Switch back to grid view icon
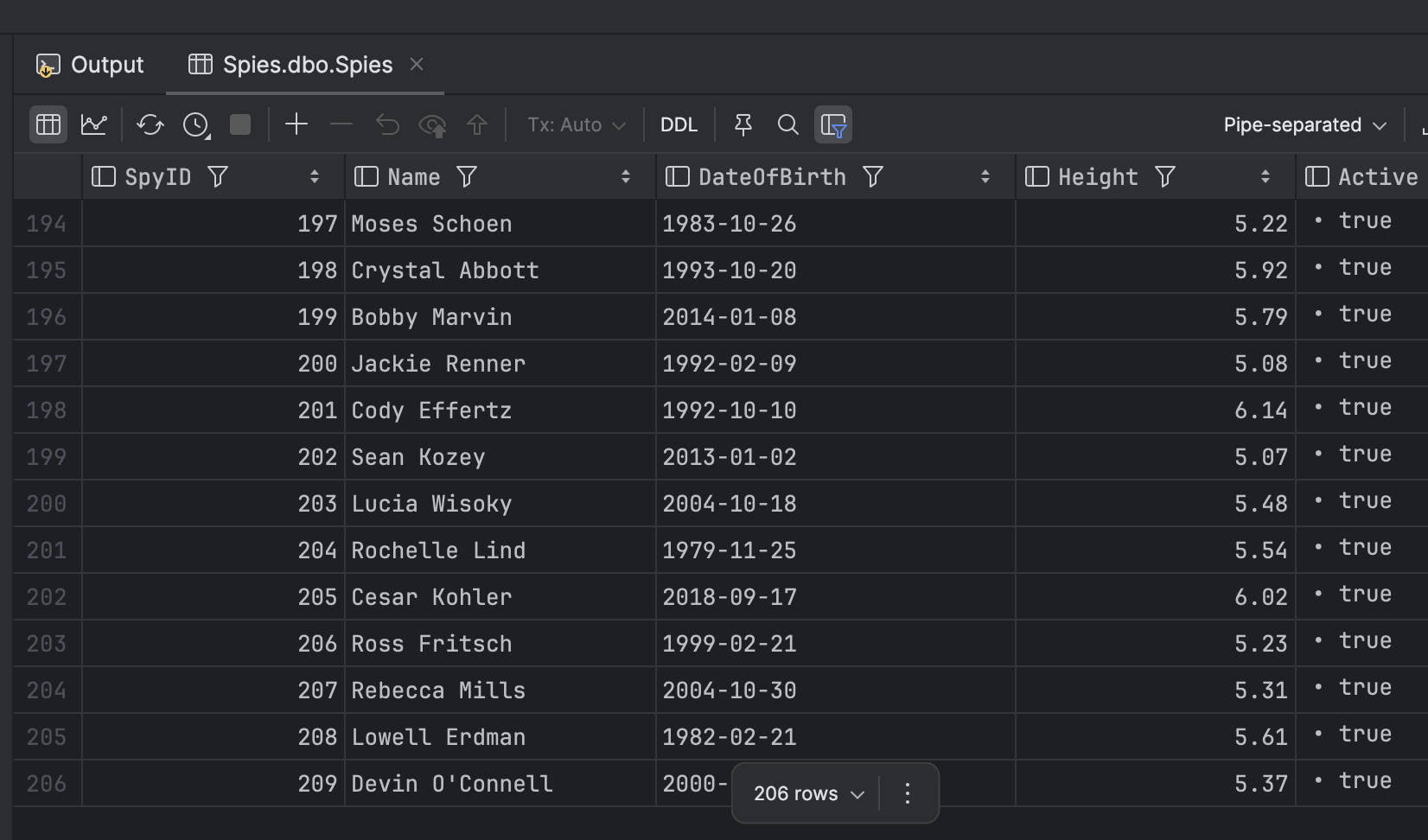 (x=48, y=124)
